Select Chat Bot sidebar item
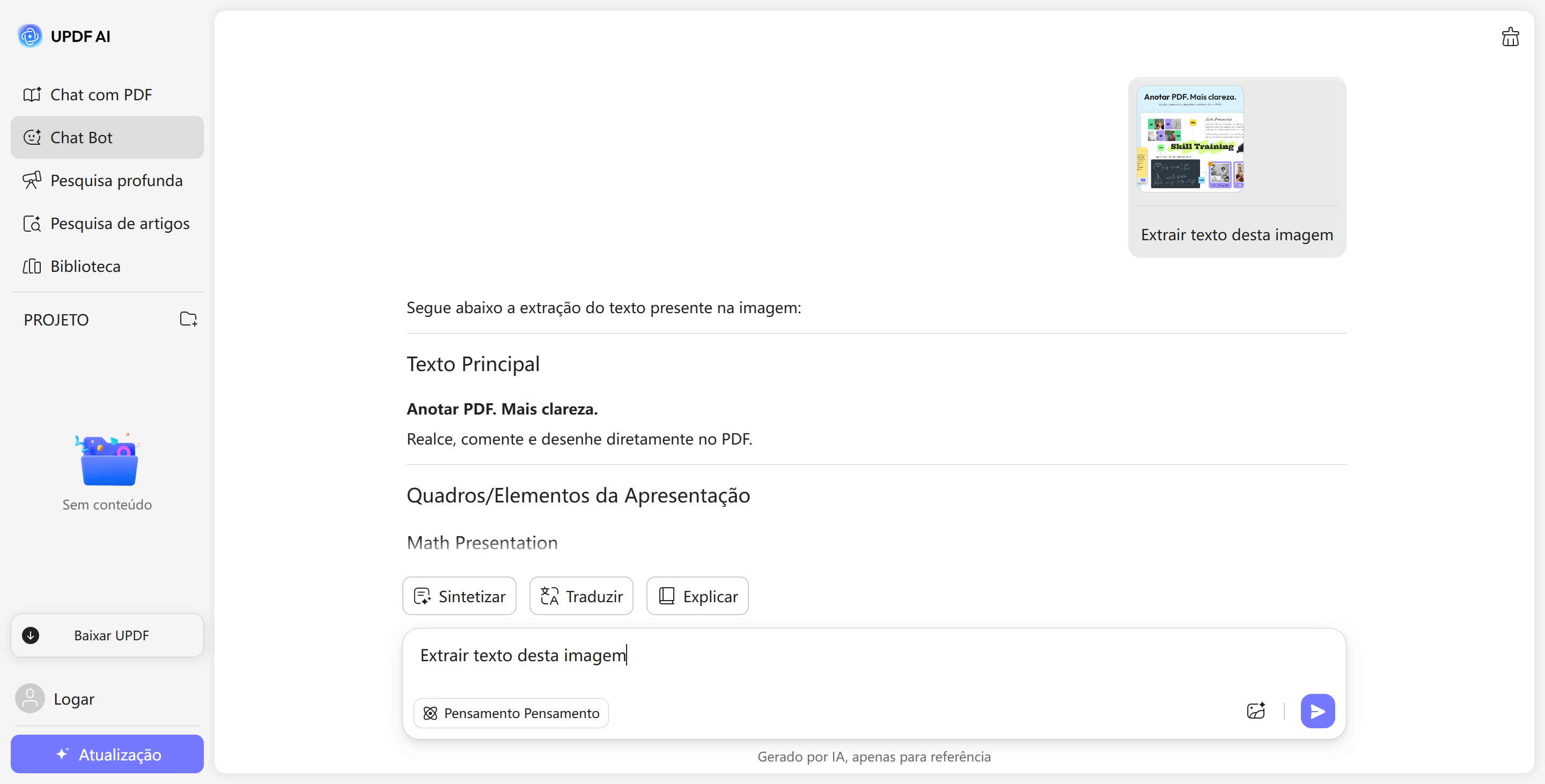The height and width of the screenshot is (784, 1545). tap(107, 137)
